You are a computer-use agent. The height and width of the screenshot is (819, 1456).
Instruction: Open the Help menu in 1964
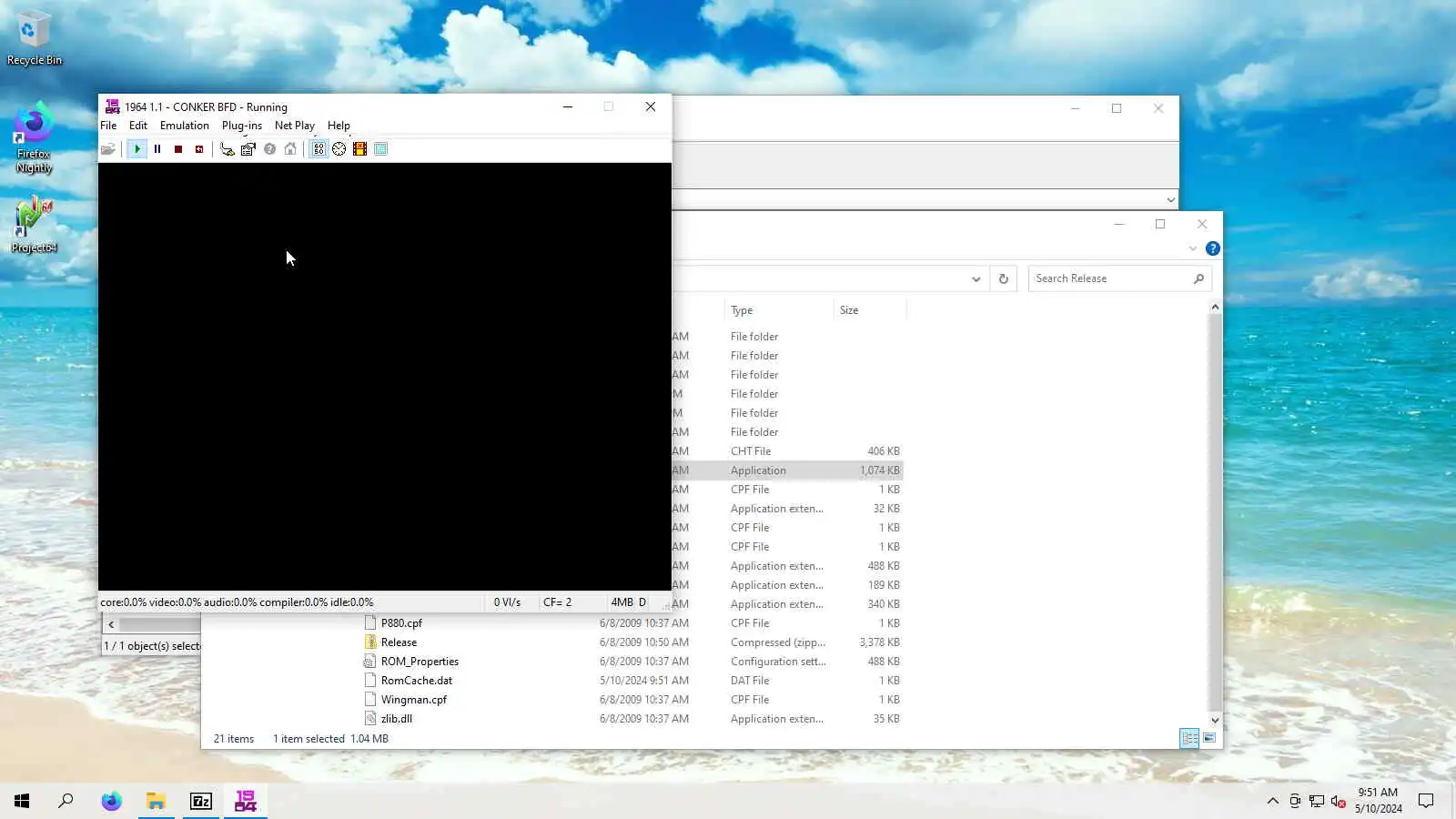coord(339,126)
